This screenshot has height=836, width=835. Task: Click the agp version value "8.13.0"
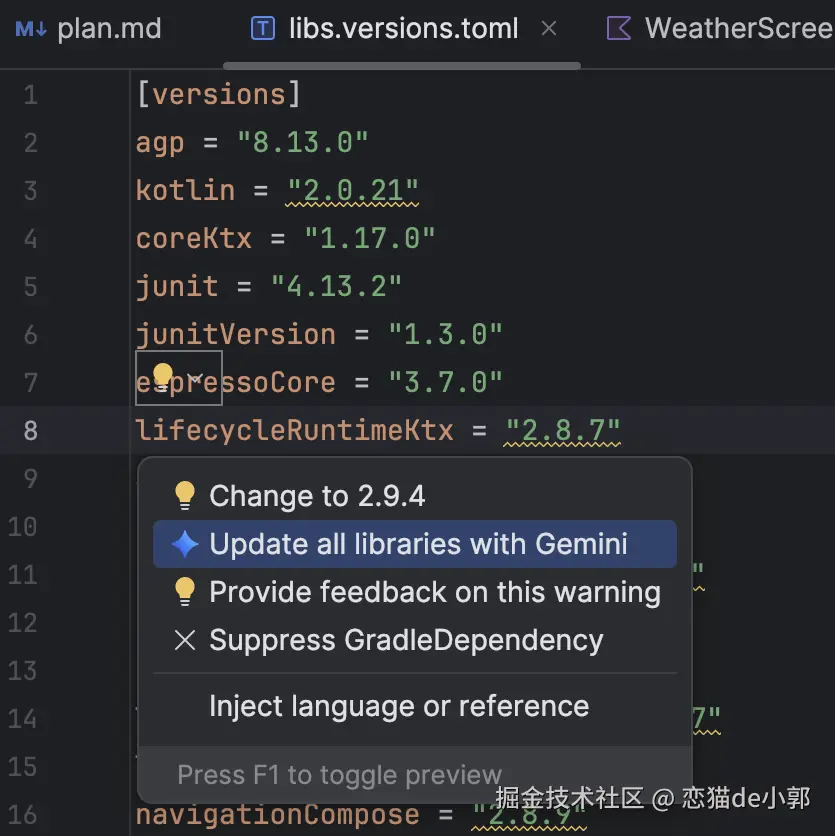point(303,142)
